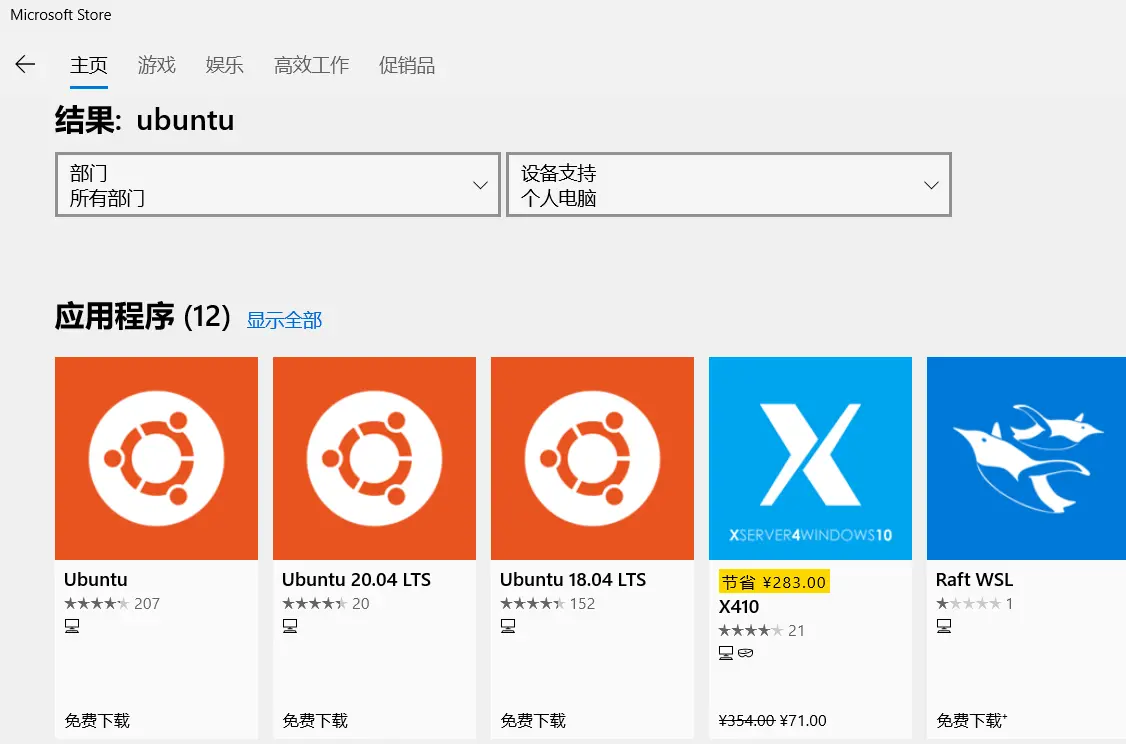Viewport: 1126px width, 744px height.
Task: Click the Ubuntu 18.04 LTS title
Action: (573, 580)
